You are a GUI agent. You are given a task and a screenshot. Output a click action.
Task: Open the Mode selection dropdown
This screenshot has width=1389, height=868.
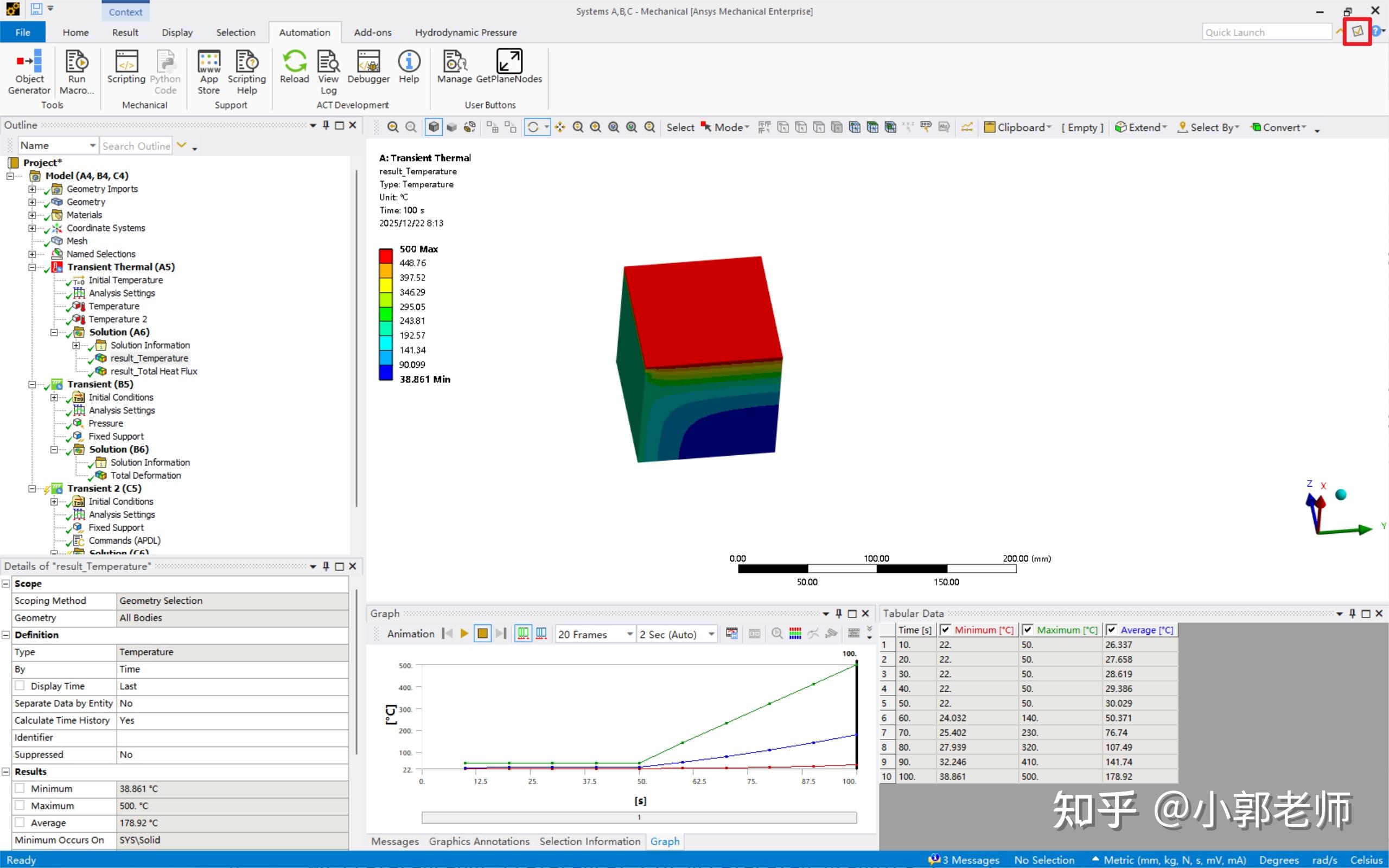[725, 127]
